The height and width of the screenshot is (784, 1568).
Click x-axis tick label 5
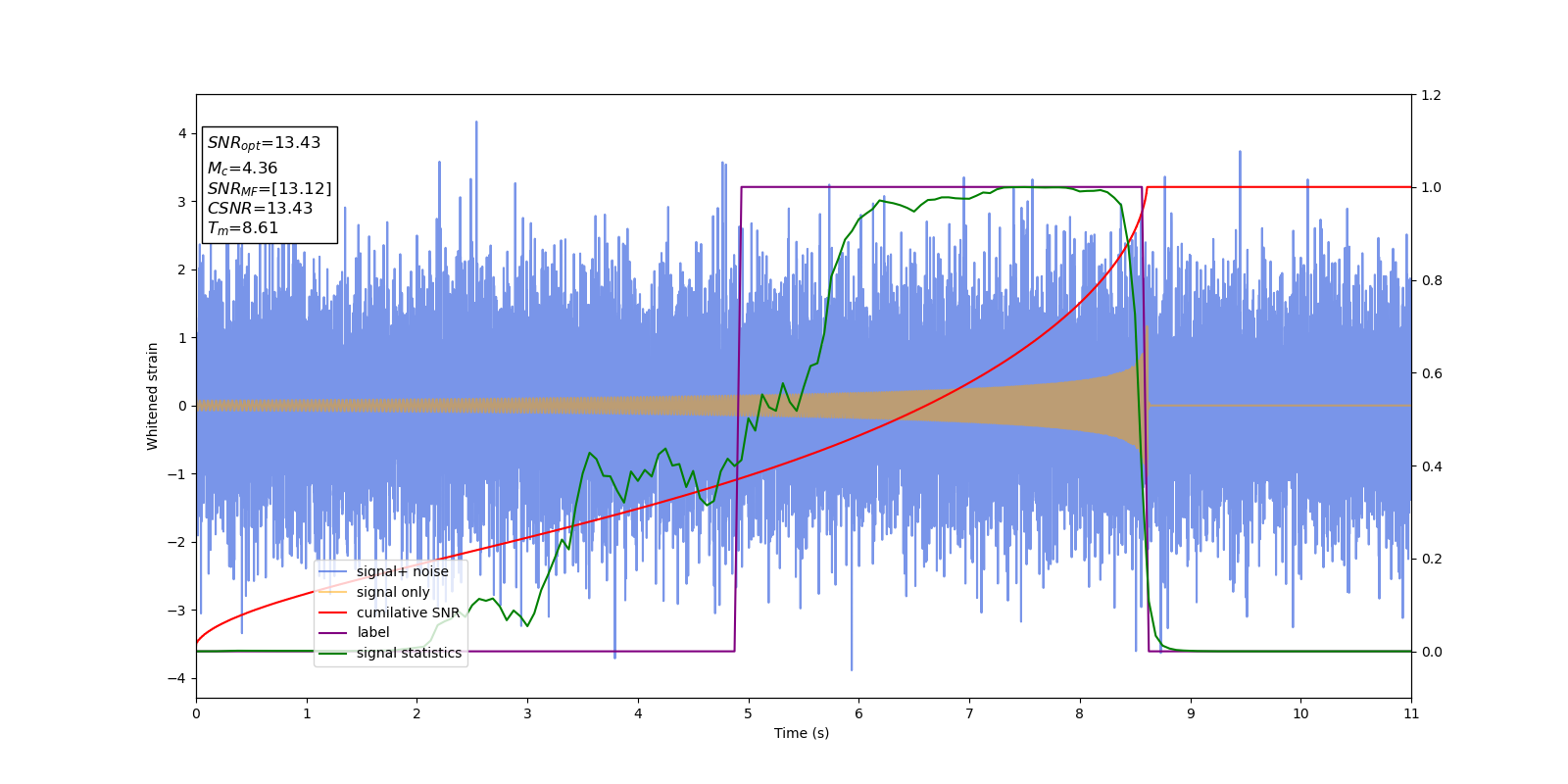[x=749, y=713]
